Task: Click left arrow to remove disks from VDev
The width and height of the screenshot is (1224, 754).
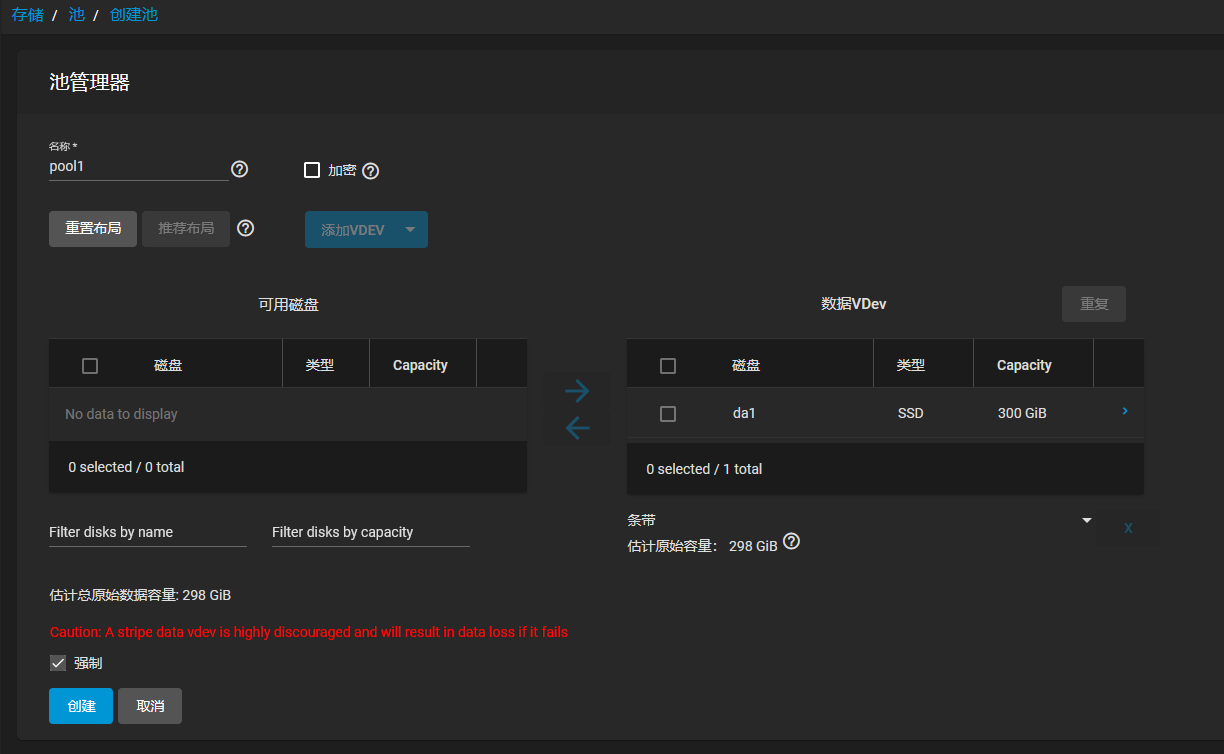Action: 577,428
